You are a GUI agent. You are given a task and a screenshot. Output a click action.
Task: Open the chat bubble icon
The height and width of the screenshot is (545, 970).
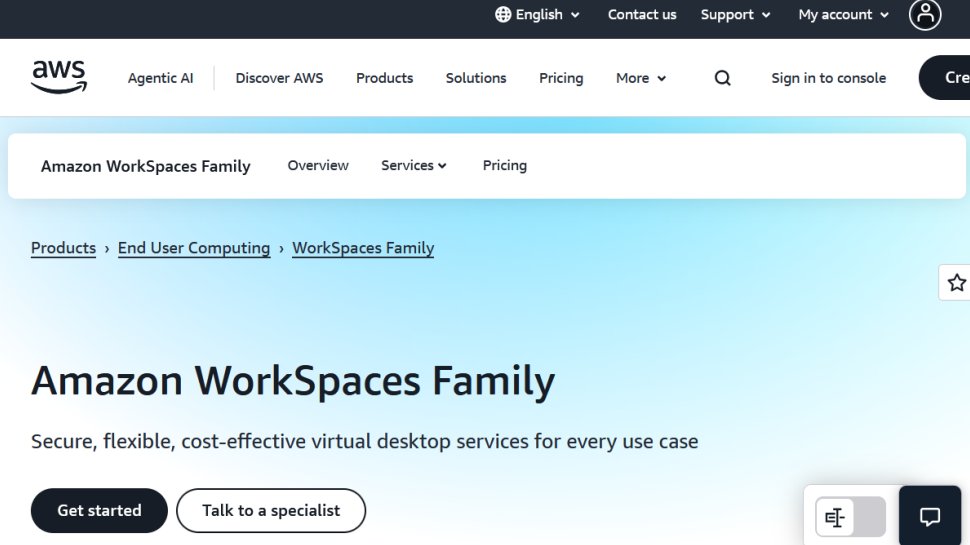pyautogui.click(x=930, y=517)
